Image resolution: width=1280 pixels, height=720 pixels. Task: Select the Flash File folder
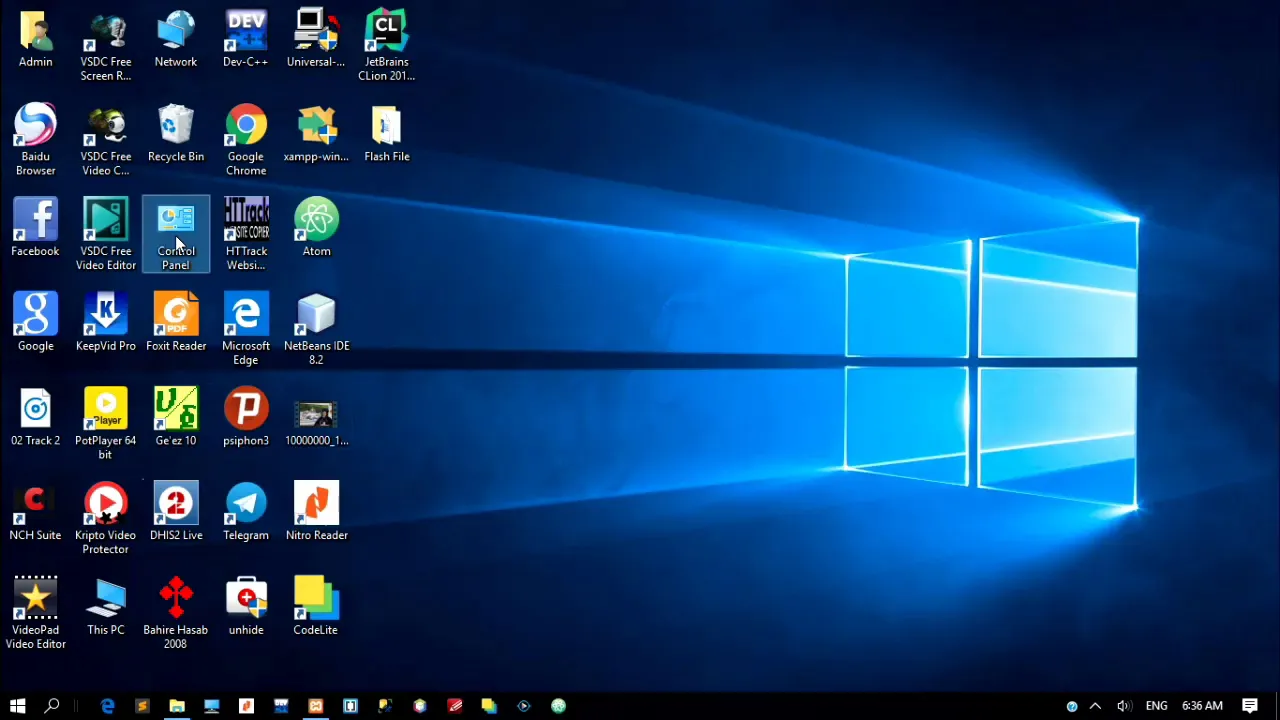coord(387,134)
